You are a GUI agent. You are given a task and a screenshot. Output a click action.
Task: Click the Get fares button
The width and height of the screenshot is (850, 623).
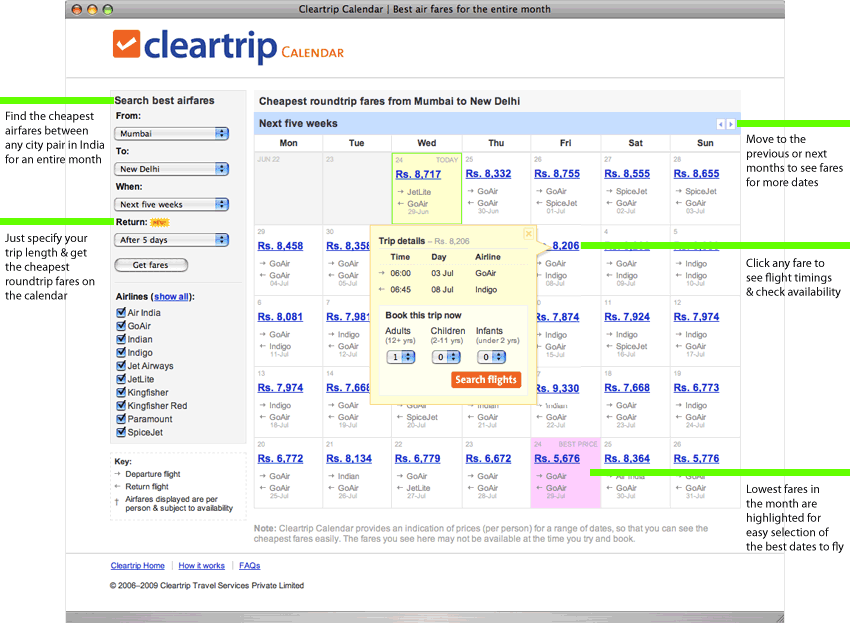(x=151, y=265)
